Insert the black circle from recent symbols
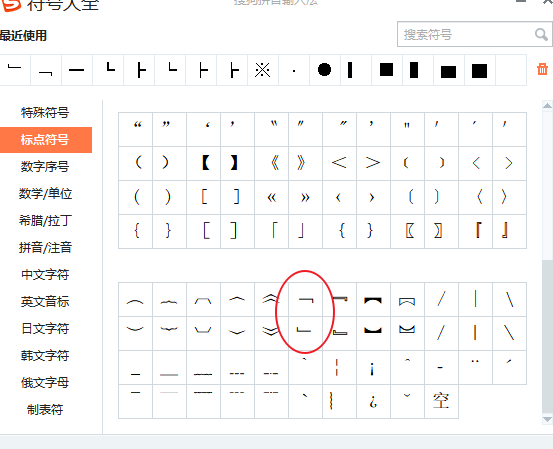Screen dimensions: 553x449 tap(324, 69)
